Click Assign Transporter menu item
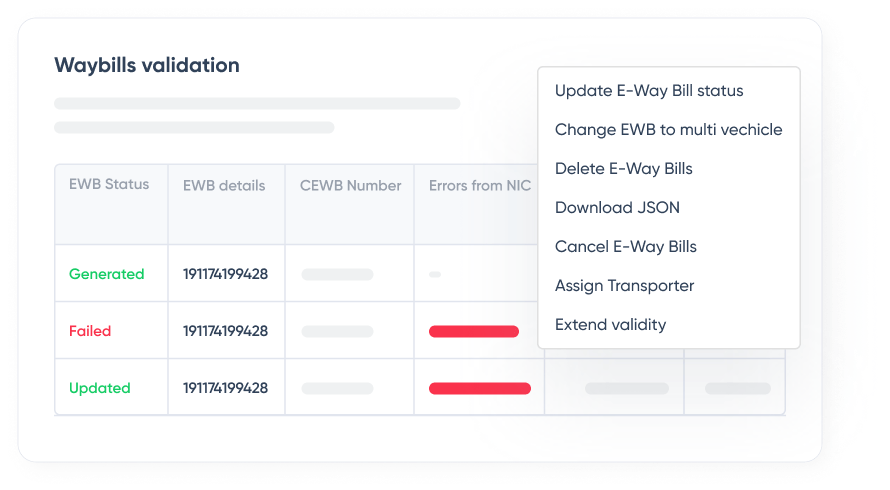Viewport: 890px width, 490px height. pos(624,286)
